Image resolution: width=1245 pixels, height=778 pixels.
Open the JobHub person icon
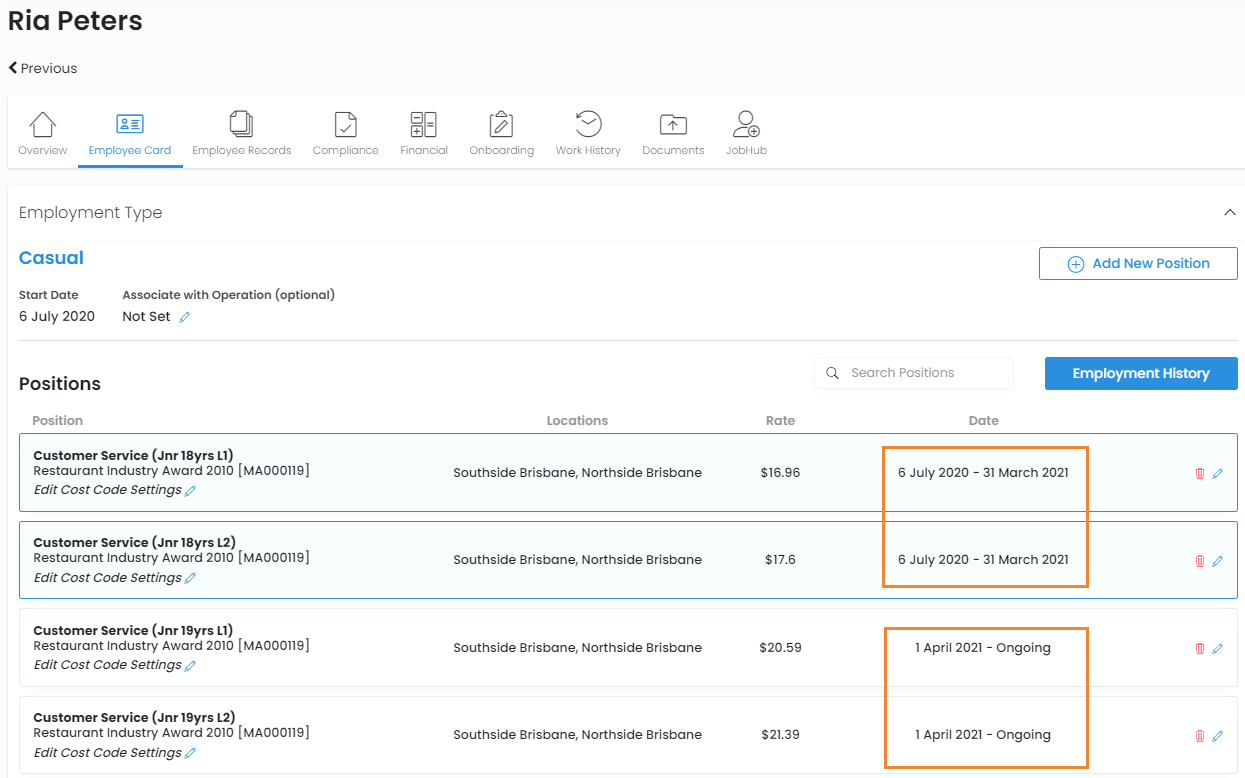[x=746, y=133]
